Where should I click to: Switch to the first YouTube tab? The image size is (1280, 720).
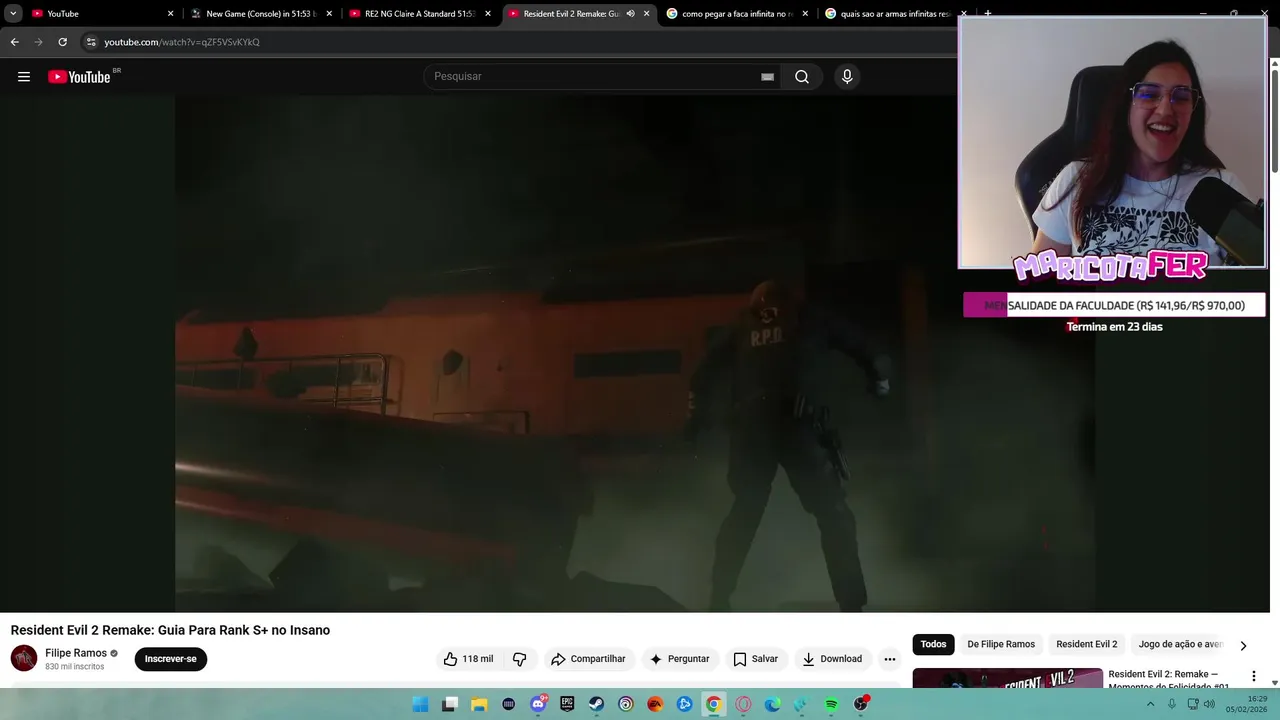tap(100, 14)
